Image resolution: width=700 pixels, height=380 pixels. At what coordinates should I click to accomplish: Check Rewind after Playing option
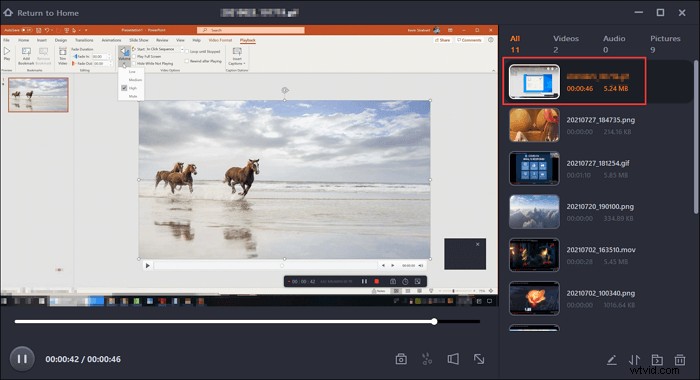tap(204, 61)
